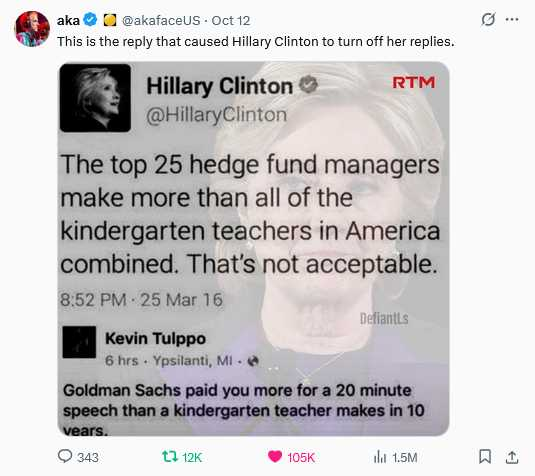View post analytics bar chart icon
The width and height of the screenshot is (535, 476).
pyautogui.click(x=380, y=457)
